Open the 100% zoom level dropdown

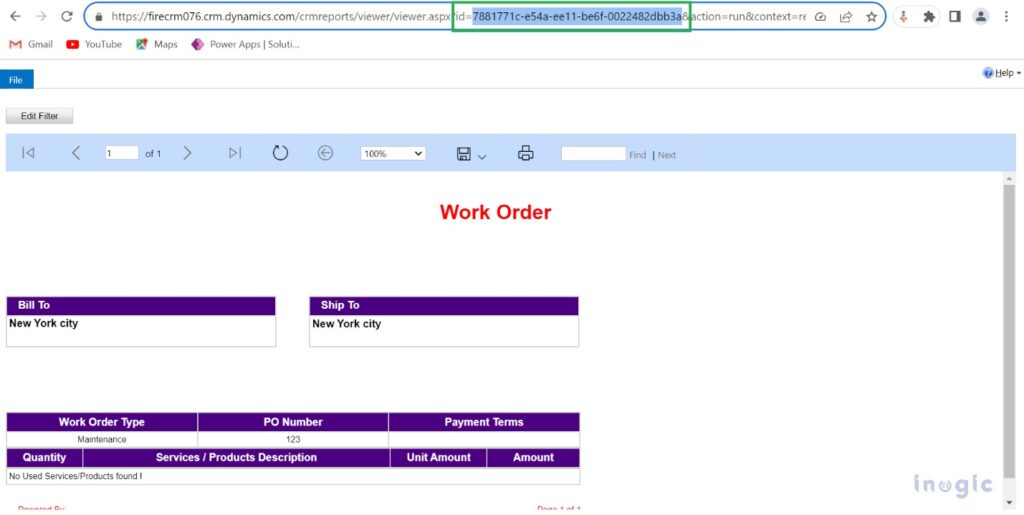pyautogui.click(x=393, y=154)
